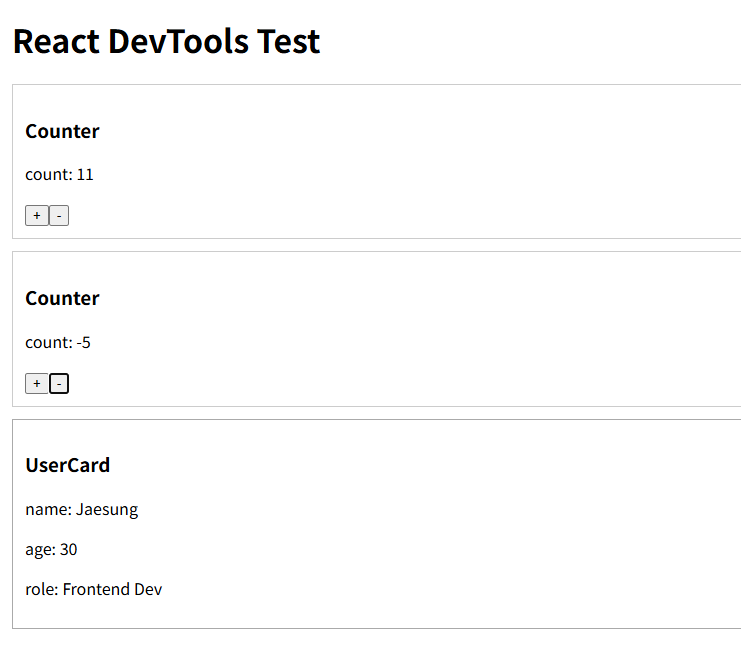
Task: Increment the counter showing count -5
Action: pyautogui.click(x=36, y=384)
